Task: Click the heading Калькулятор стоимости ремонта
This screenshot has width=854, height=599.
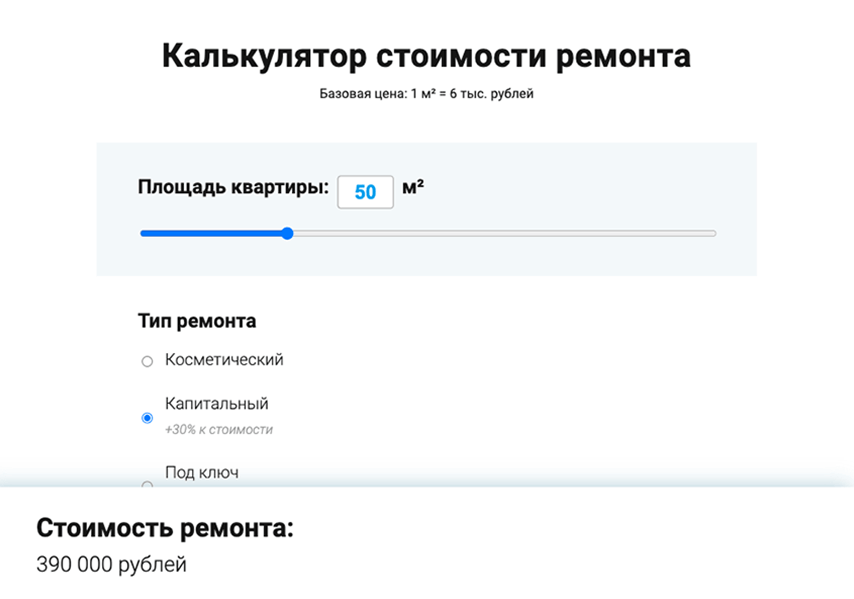Action: click(x=426, y=56)
